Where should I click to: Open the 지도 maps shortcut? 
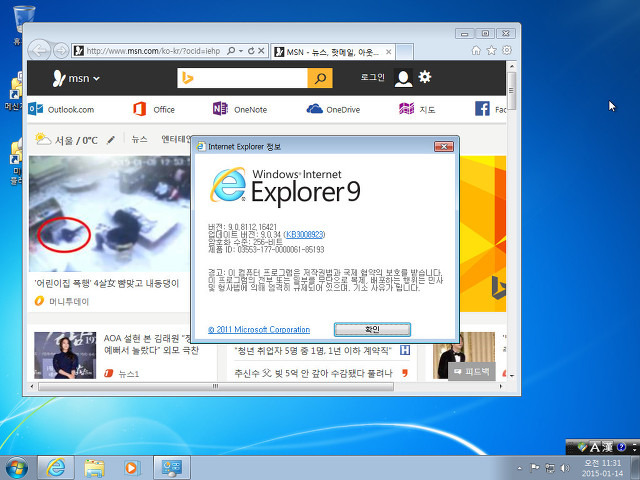417,109
